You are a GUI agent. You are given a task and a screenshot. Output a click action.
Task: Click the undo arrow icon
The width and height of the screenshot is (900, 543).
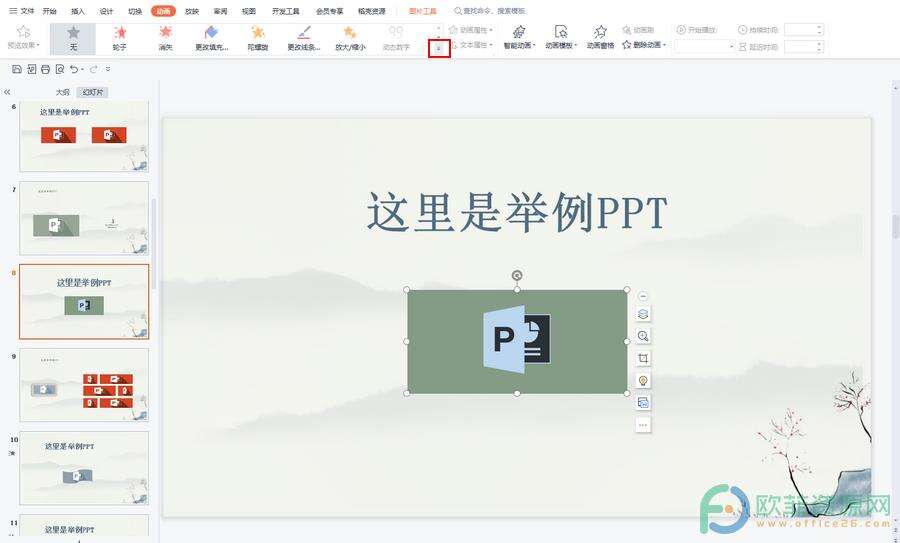tap(74, 69)
